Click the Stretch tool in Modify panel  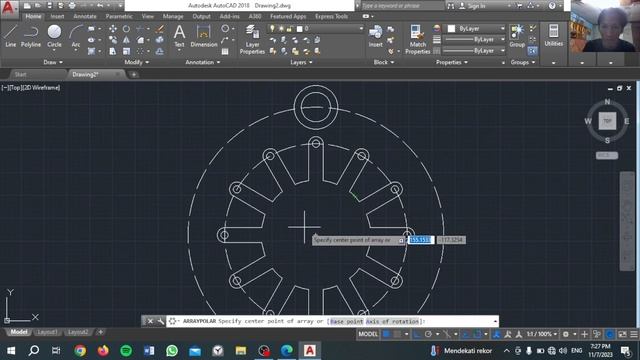(113, 51)
